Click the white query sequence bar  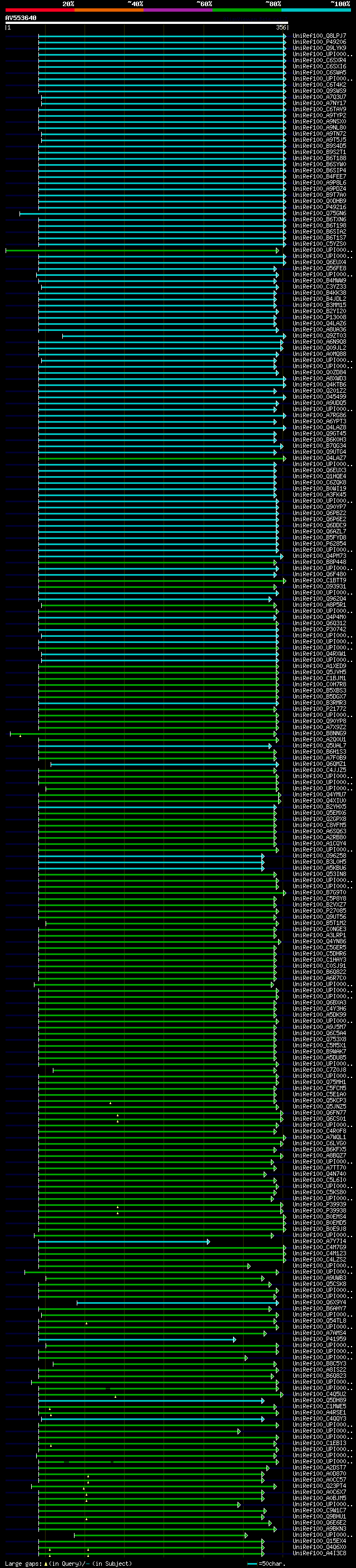click(x=147, y=22)
